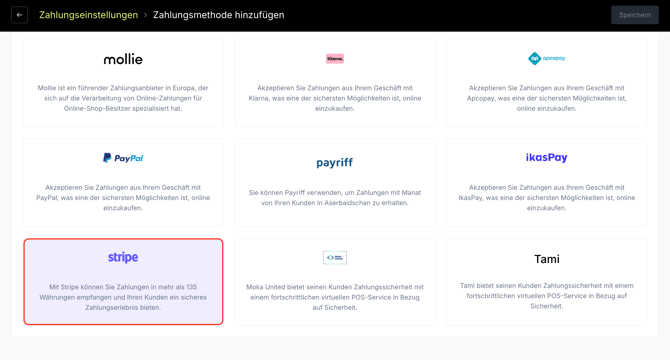
Task: Click the Klarna description text
Action: pyautogui.click(x=335, y=98)
